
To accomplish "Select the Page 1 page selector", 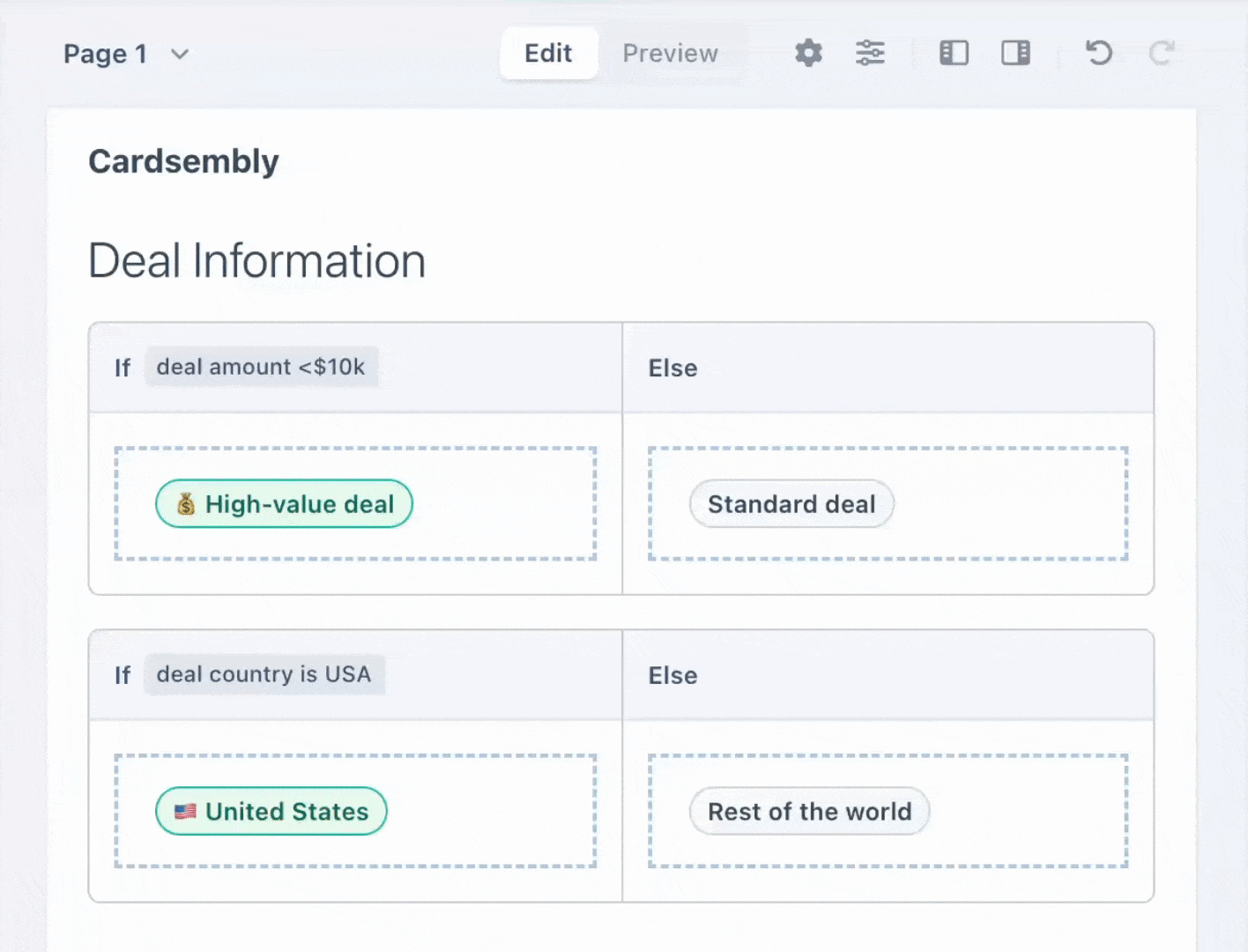I will (126, 55).
